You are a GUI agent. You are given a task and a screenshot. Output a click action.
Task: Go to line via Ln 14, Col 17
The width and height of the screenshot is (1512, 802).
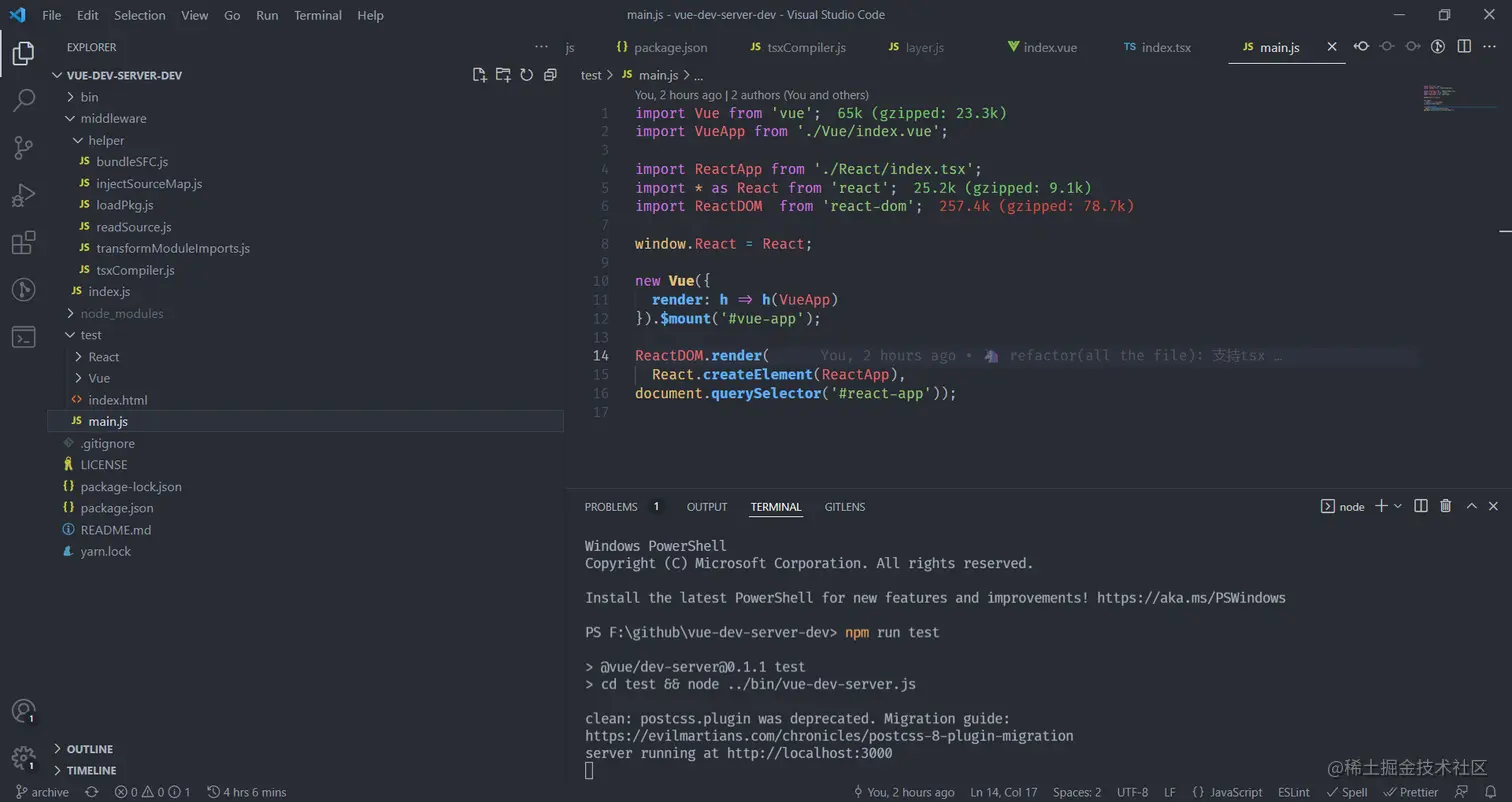click(1004, 792)
